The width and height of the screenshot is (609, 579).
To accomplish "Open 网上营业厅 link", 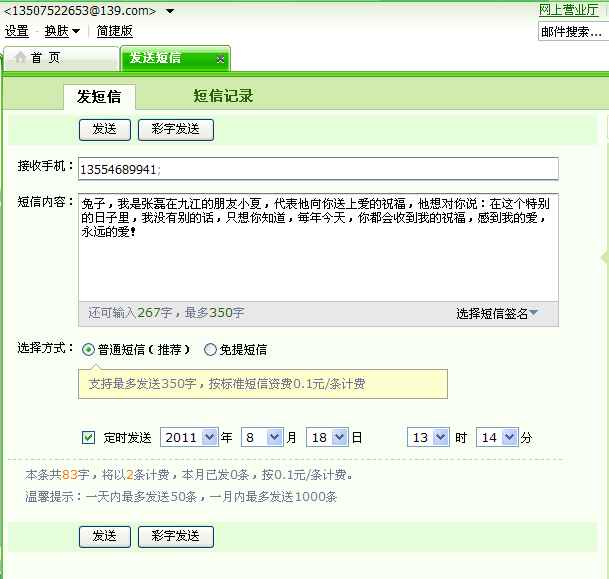I will (568, 9).
